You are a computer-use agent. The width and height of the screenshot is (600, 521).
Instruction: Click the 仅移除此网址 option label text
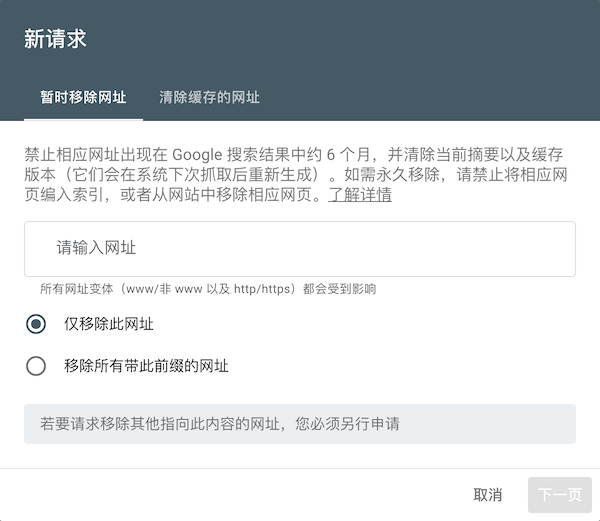[109, 324]
